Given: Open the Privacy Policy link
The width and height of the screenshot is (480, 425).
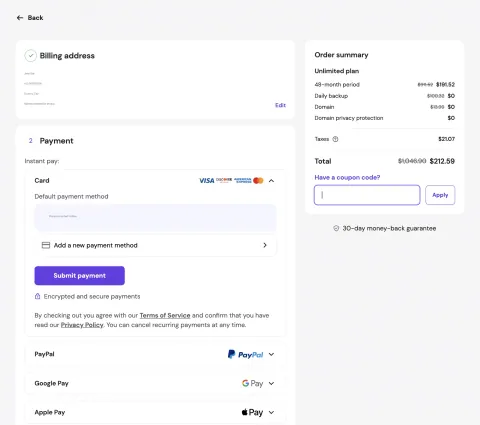Looking at the screenshot, I should coord(82,325).
